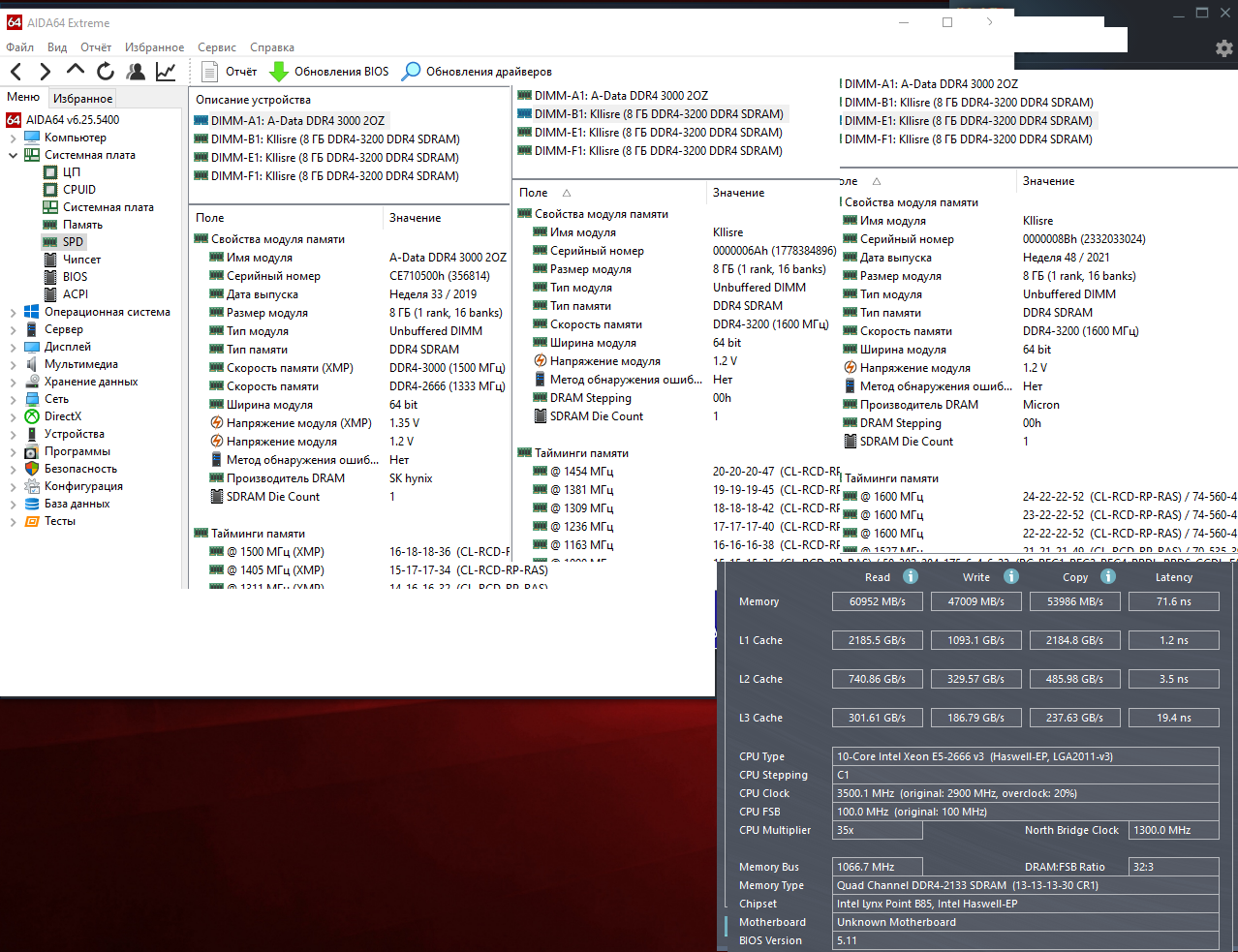The height and width of the screenshot is (952, 1238).
Task: Click Обновления драйверов toolbar button
Action: click(477, 71)
